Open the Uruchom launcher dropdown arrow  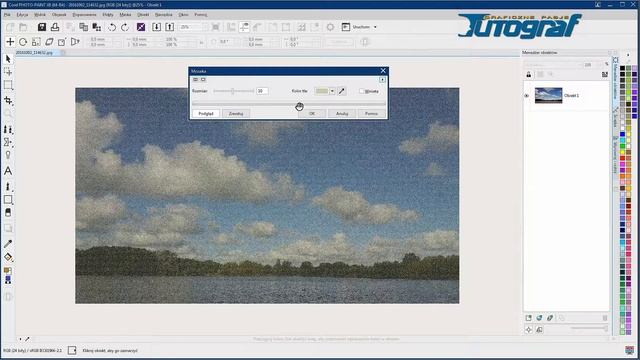(375, 27)
